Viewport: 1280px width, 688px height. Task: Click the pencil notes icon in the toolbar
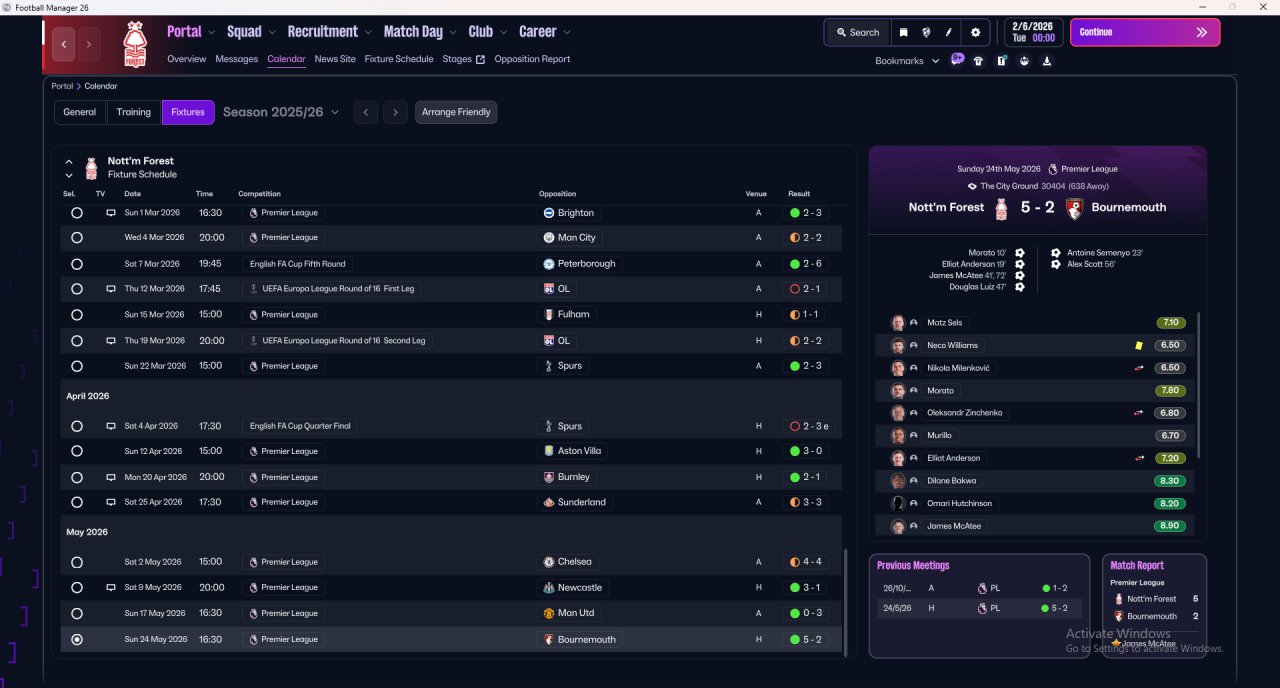tap(949, 32)
